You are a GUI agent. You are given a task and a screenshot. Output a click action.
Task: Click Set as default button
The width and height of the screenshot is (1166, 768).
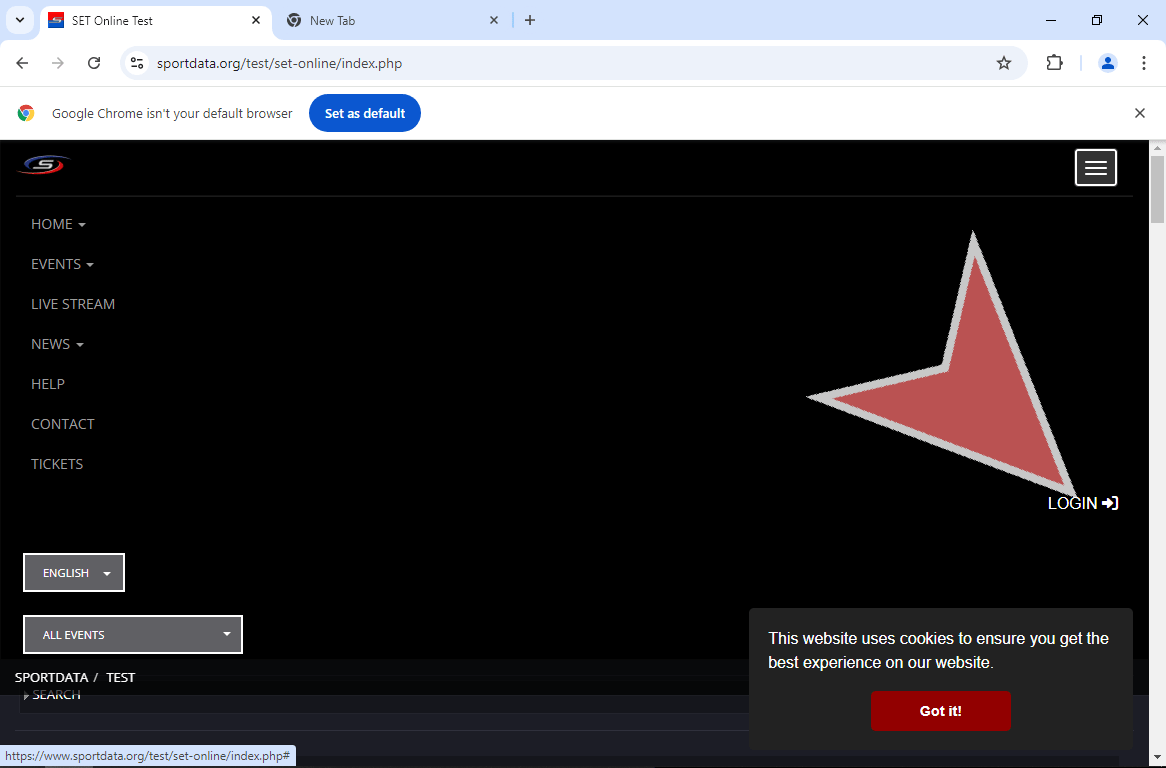coord(364,113)
